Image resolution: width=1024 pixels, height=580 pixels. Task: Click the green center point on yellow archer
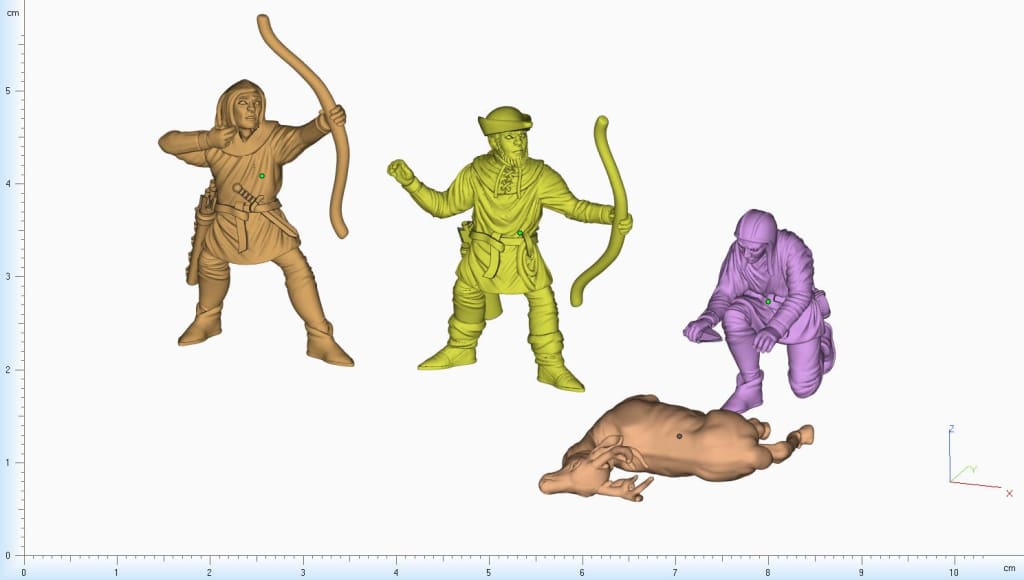click(x=520, y=233)
